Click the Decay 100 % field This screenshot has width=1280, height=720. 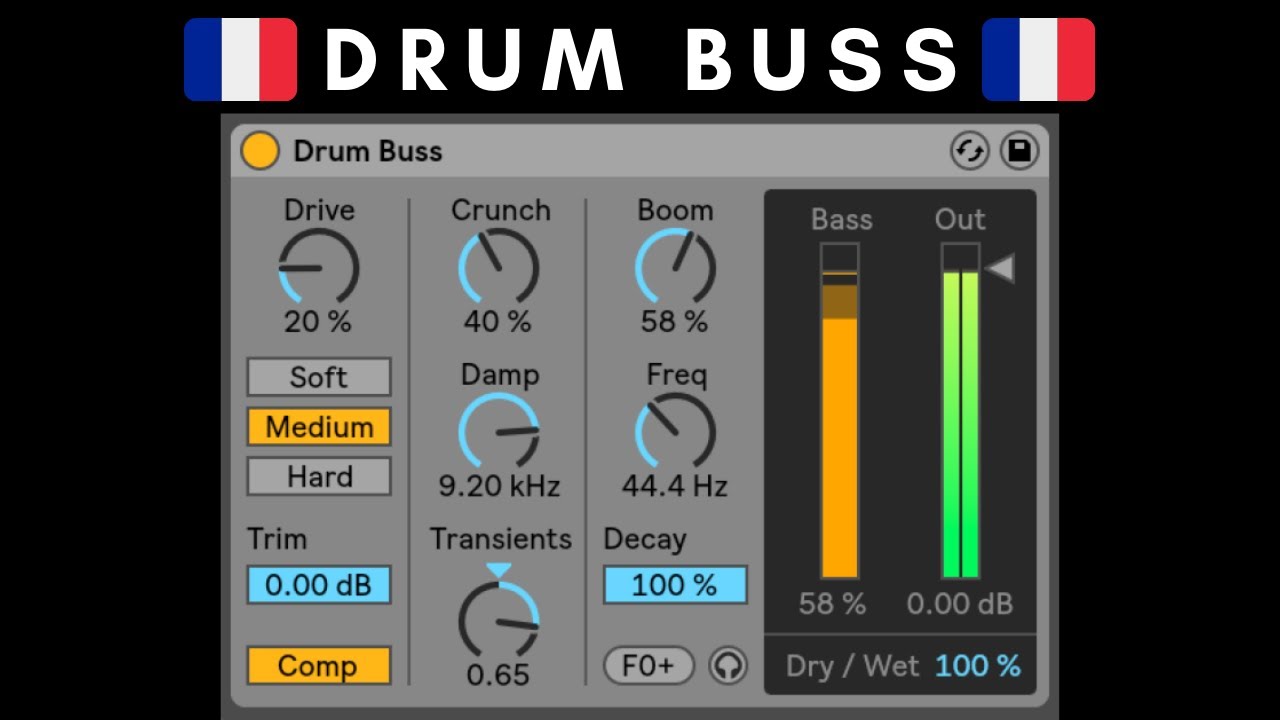tap(675, 585)
